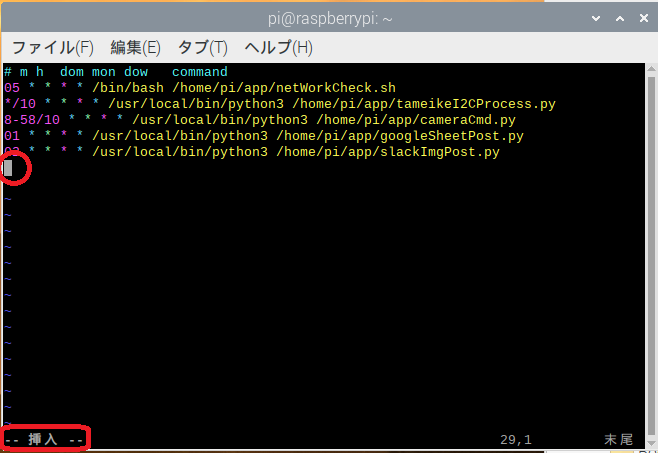Click the netWorkCheck.sh cron line
This screenshot has width=658, height=453.
200,88
